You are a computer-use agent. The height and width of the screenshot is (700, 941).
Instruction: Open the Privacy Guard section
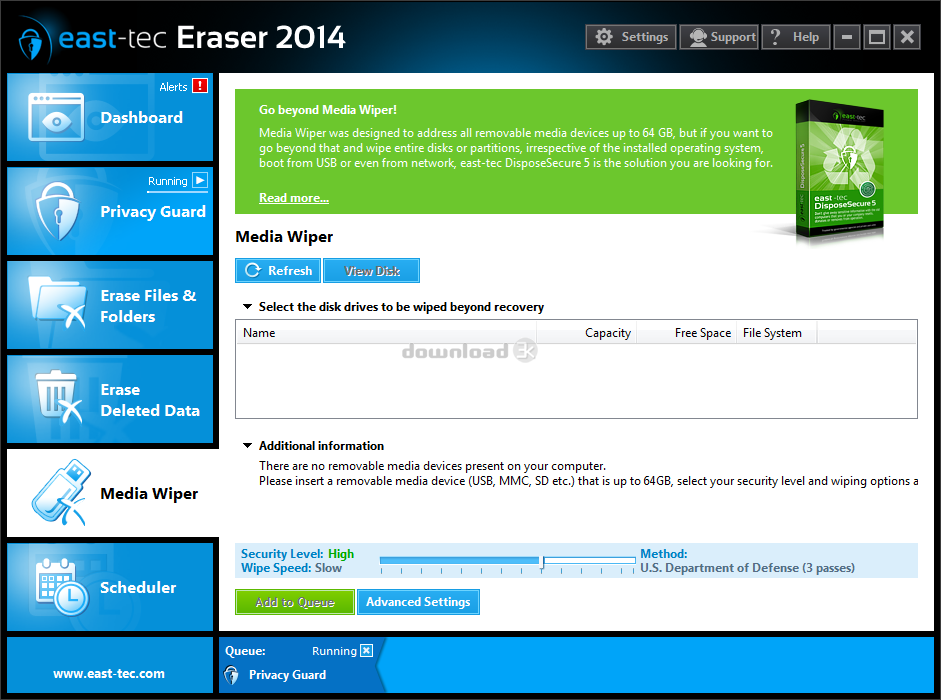110,211
